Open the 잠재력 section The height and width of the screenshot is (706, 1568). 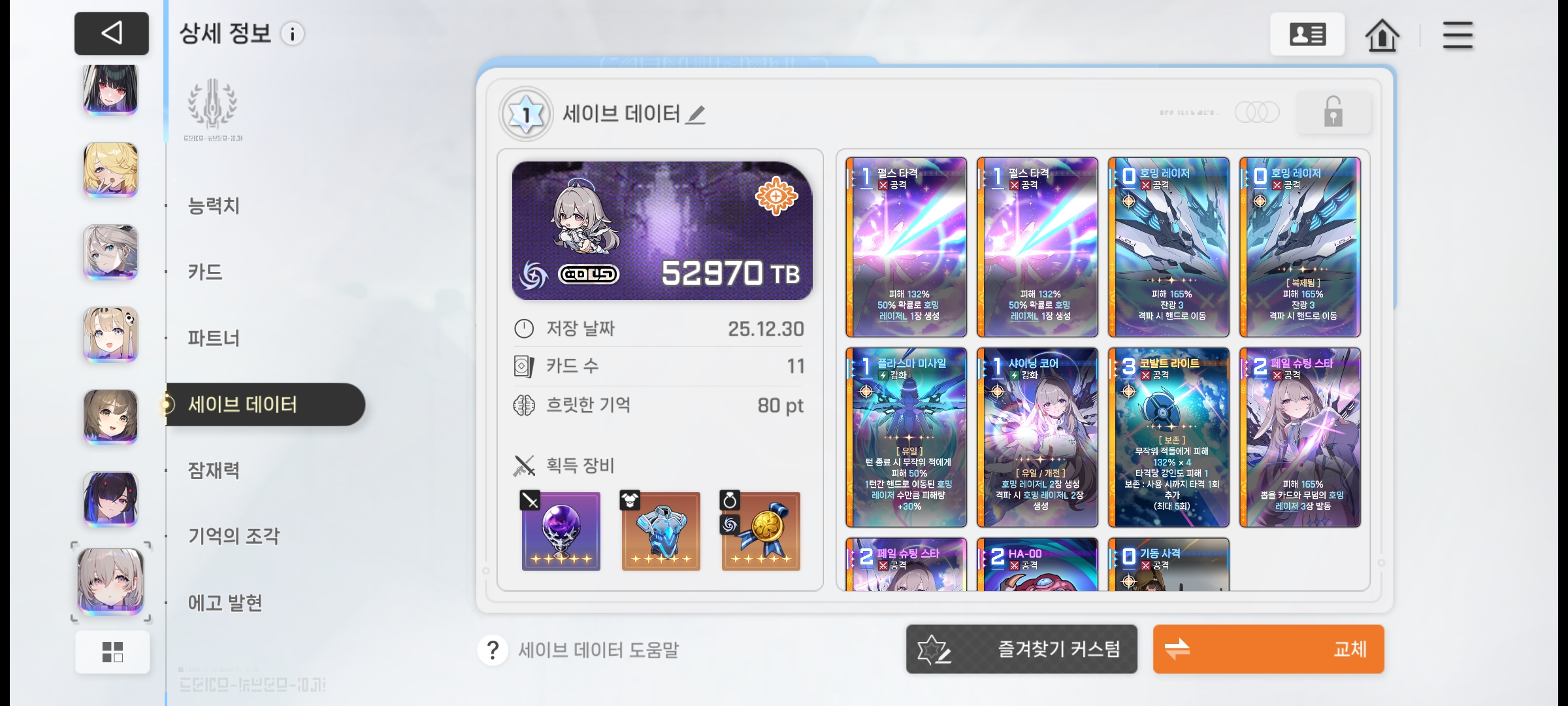coord(214,470)
